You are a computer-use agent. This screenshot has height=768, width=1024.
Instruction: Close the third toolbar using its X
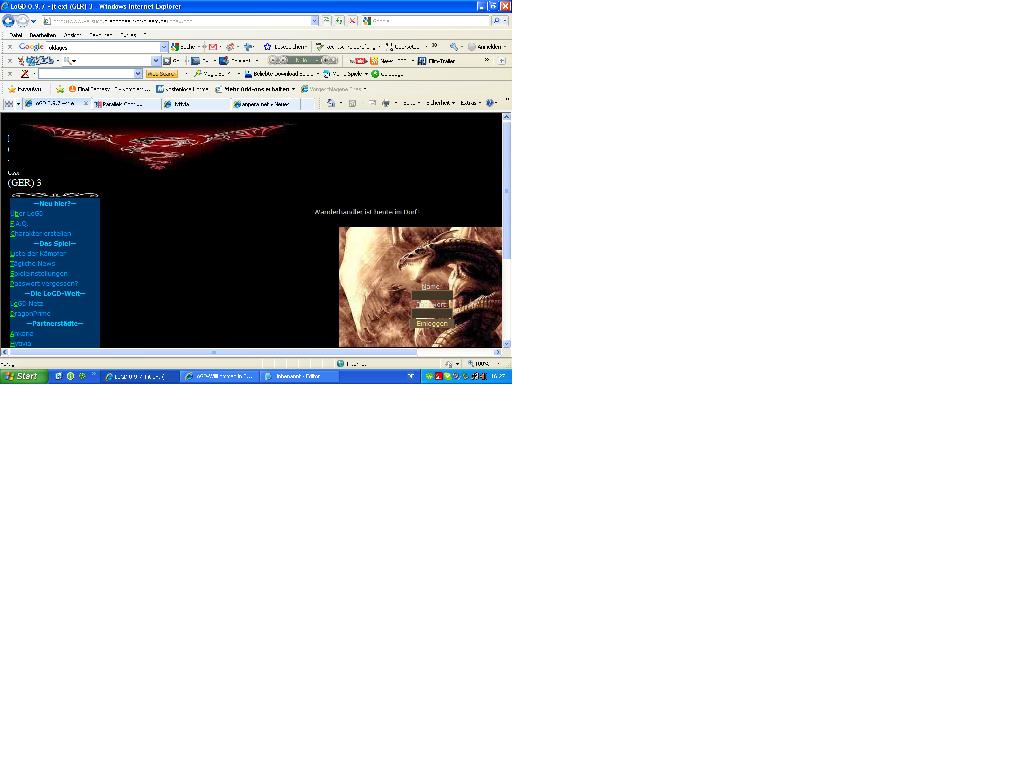pyautogui.click(x=9, y=74)
